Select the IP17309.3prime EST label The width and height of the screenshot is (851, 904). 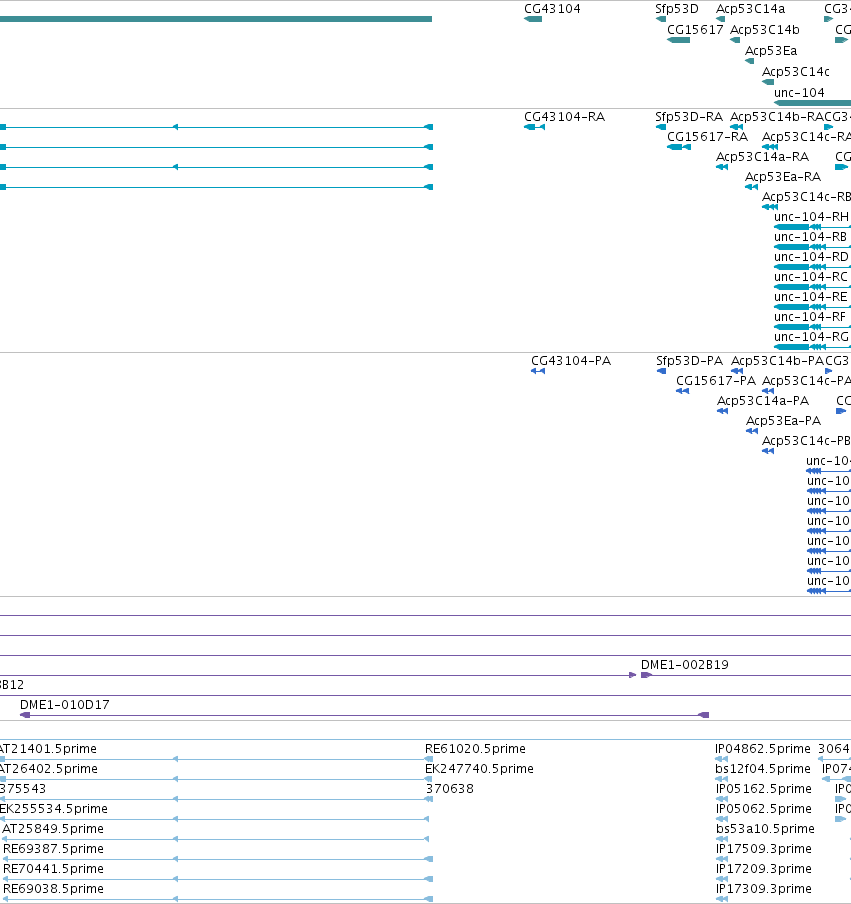763,888
